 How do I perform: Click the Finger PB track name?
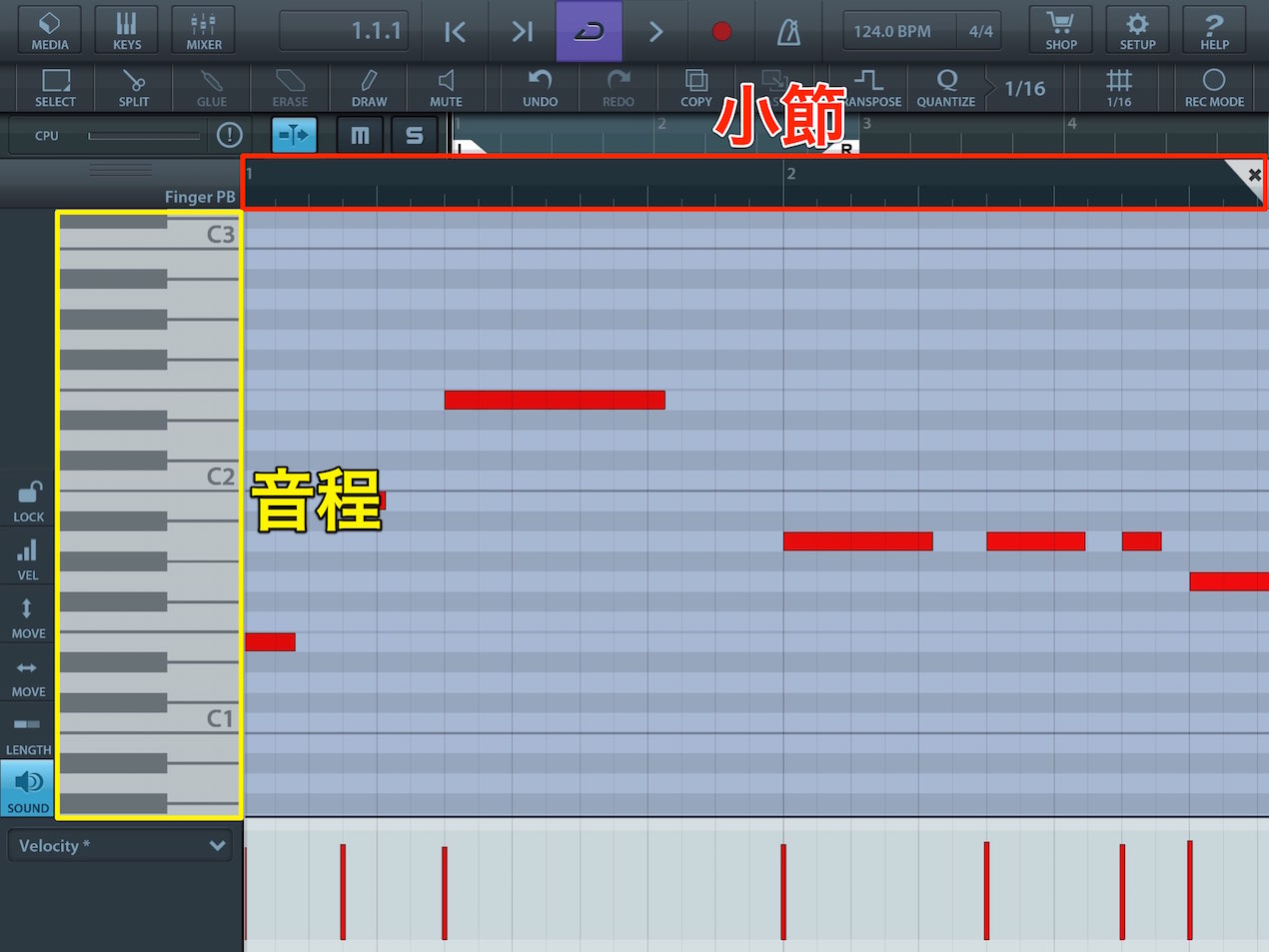[x=200, y=197]
